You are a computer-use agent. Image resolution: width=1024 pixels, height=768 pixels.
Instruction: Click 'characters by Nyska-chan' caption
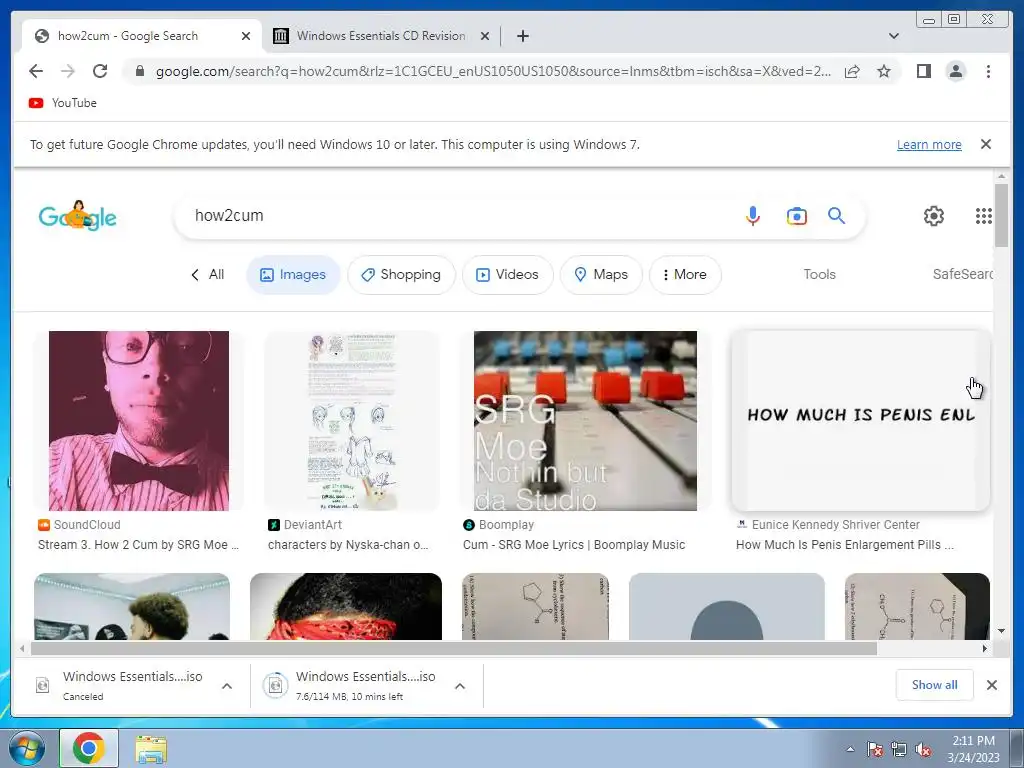(347, 545)
